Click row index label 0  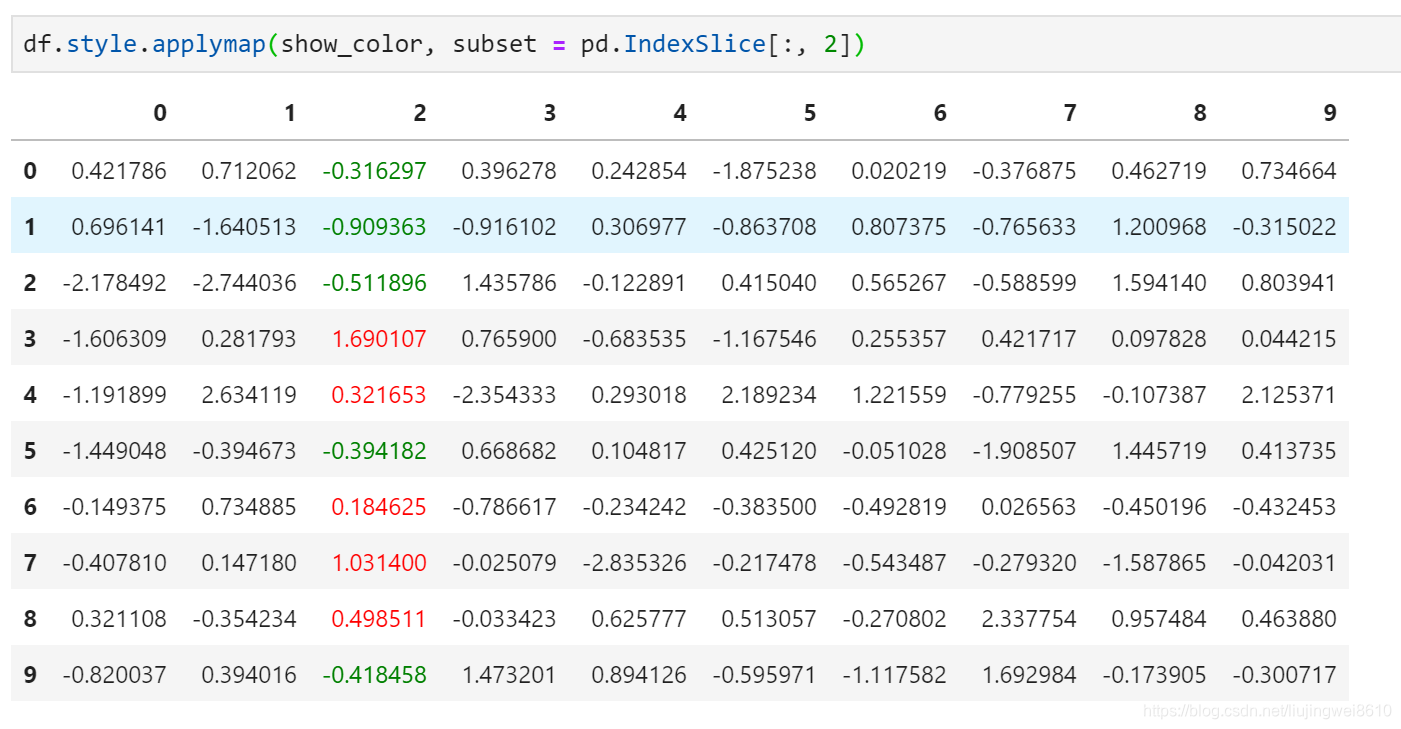coord(30,170)
